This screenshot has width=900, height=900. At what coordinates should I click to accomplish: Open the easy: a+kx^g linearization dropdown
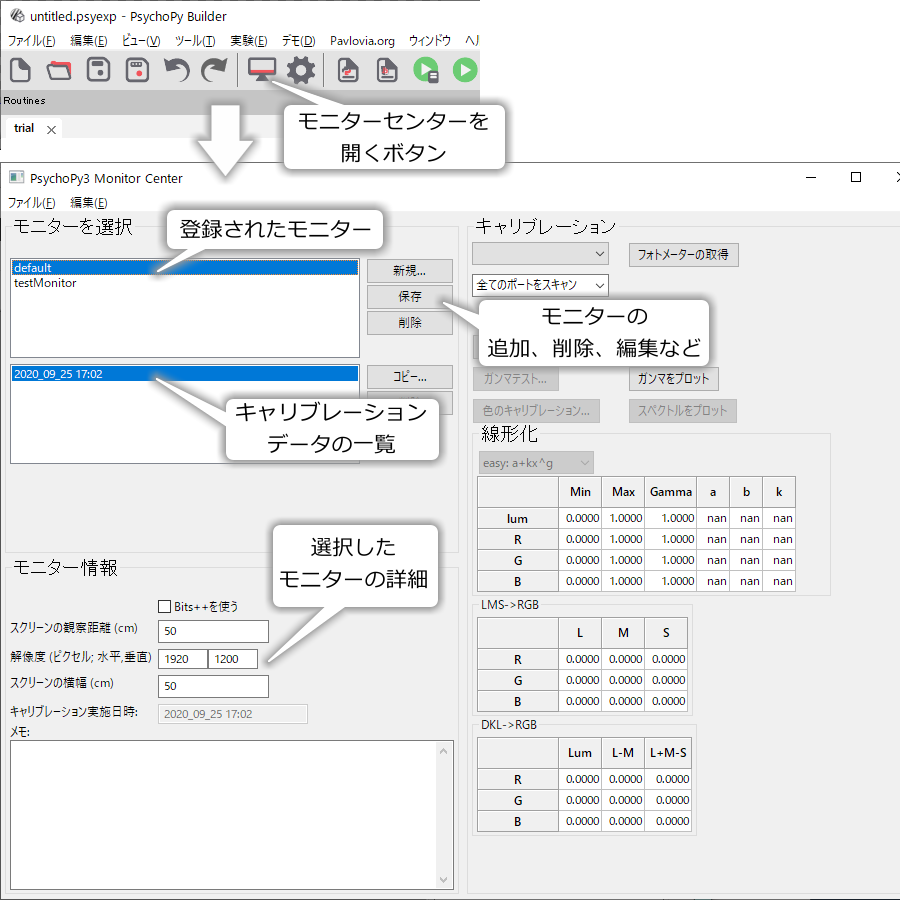coord(536,463)
